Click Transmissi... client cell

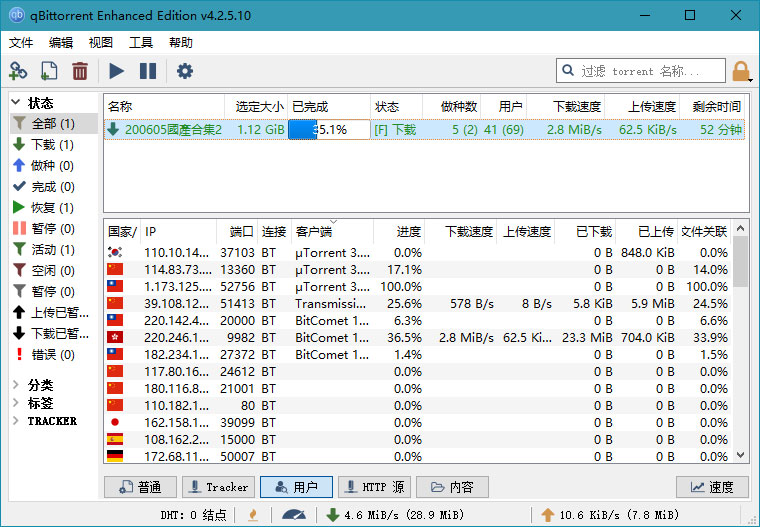tap(330, 303)
